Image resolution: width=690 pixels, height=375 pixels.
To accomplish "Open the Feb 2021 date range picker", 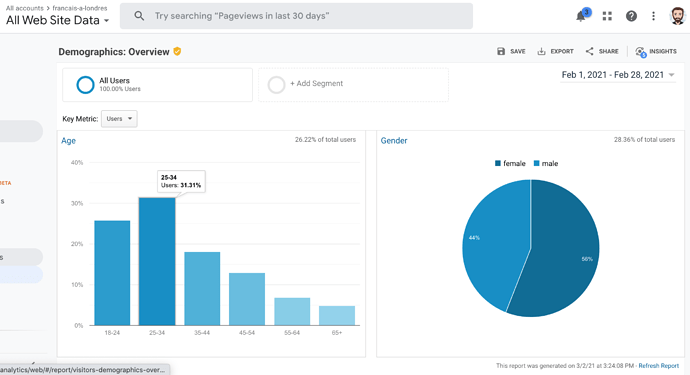I will click(618, 75).
